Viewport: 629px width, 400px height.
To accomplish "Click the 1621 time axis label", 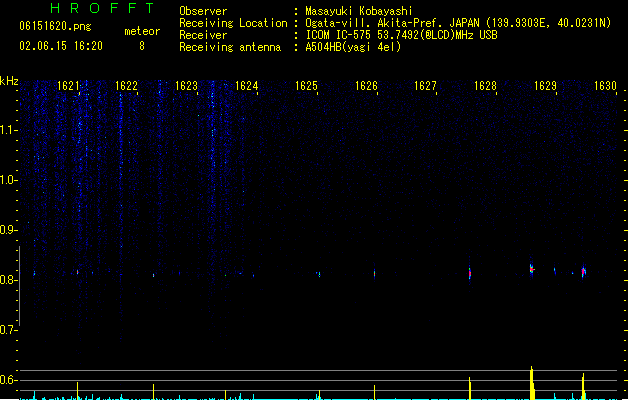I will [68, 86].
